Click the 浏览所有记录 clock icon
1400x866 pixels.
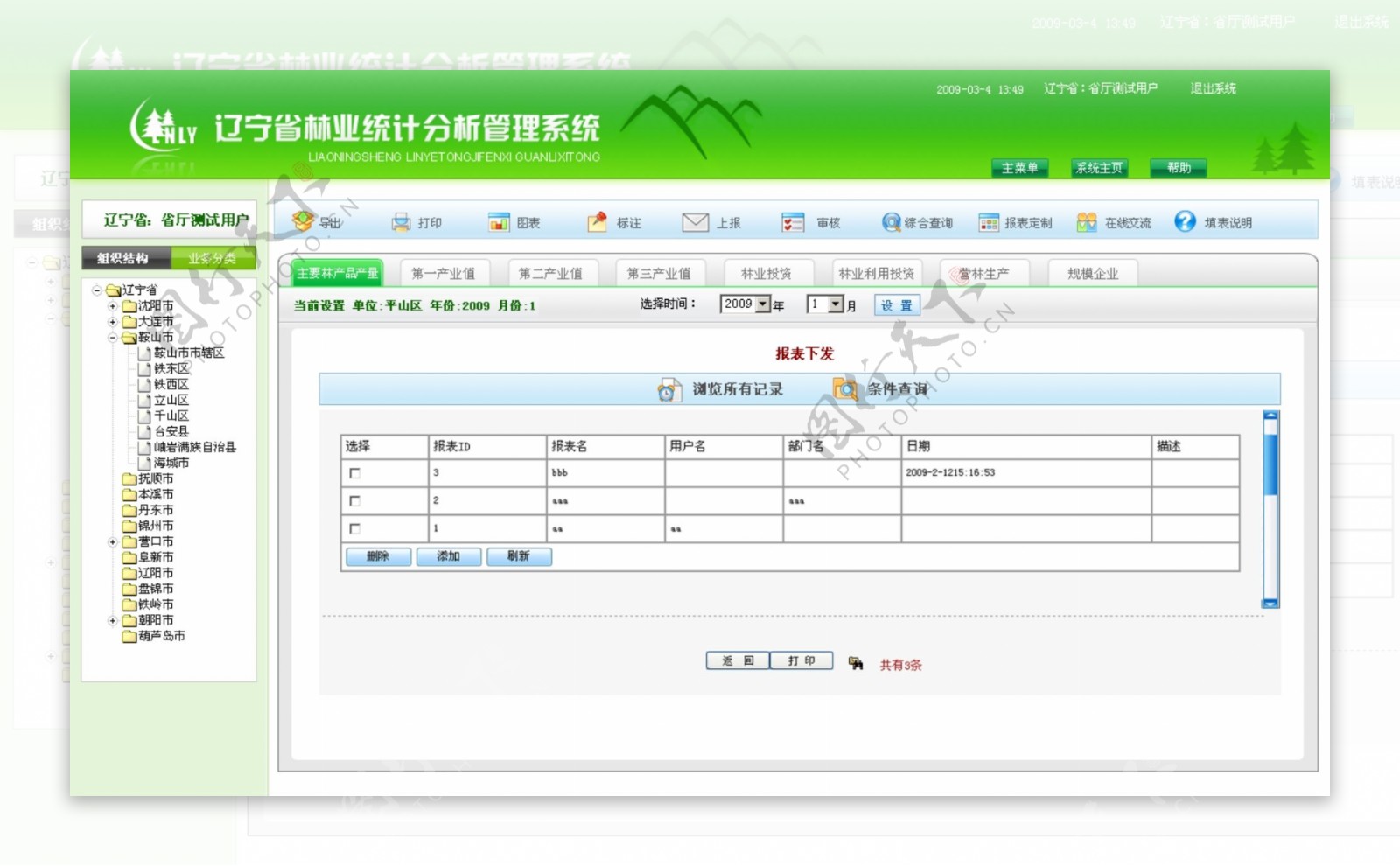coord(669,390)
